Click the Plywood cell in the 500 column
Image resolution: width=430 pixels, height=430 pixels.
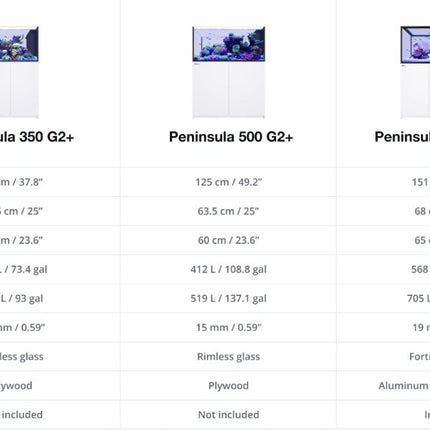[228, 386]
